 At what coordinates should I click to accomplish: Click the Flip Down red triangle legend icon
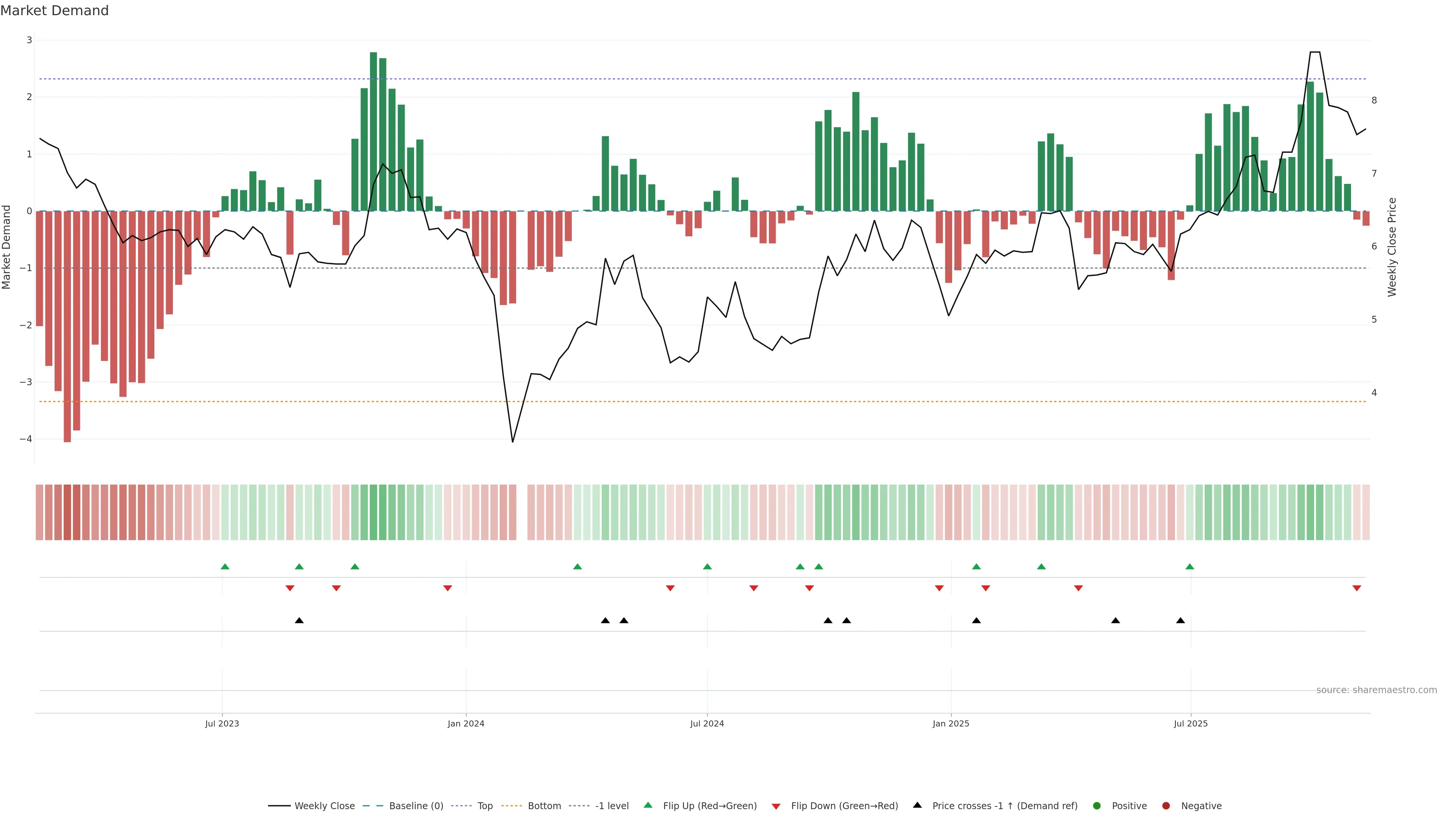pos(776,806)
